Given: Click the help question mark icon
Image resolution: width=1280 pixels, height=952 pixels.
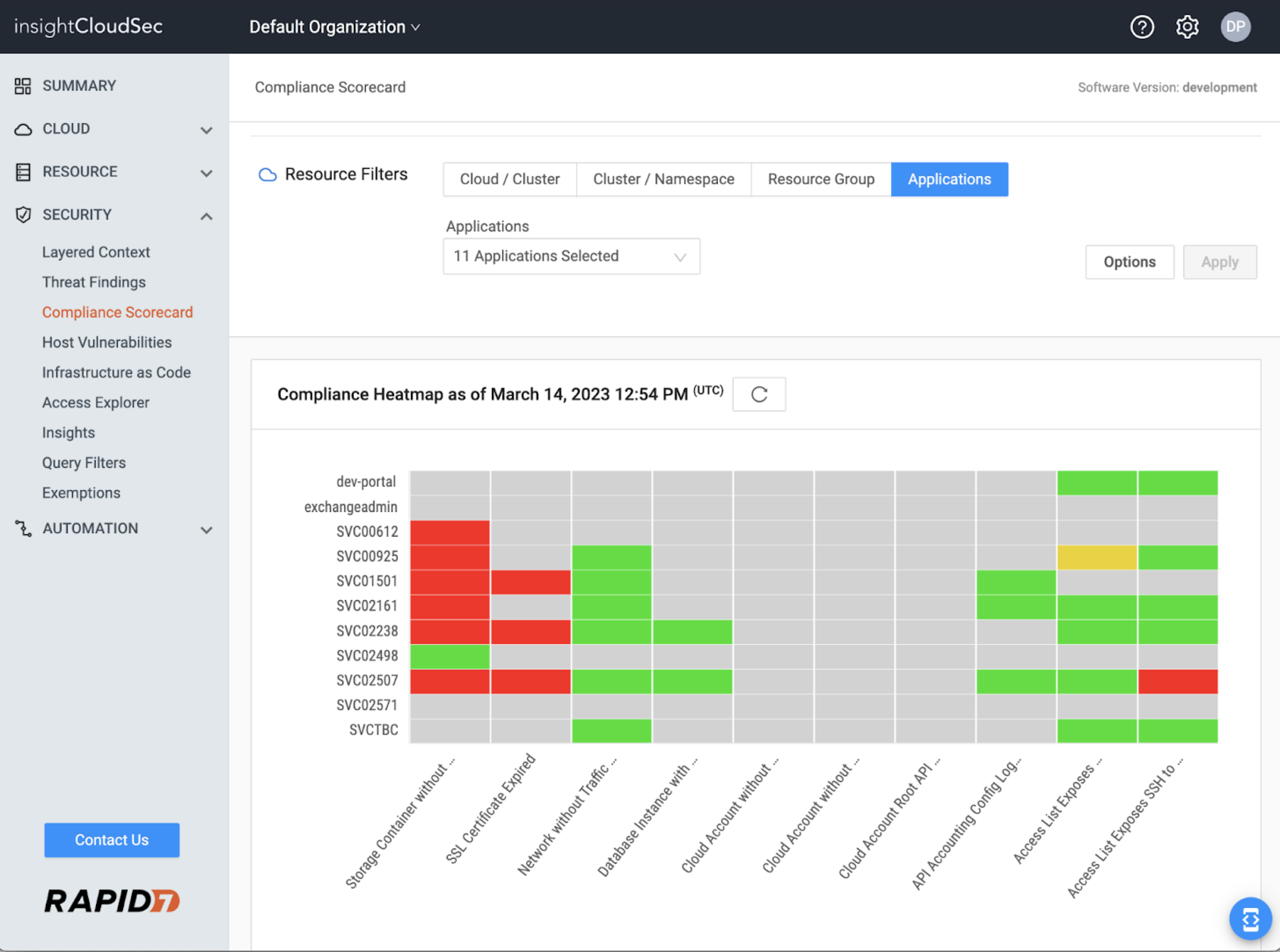Looking at the screenshot, I should click(1142, 27).
